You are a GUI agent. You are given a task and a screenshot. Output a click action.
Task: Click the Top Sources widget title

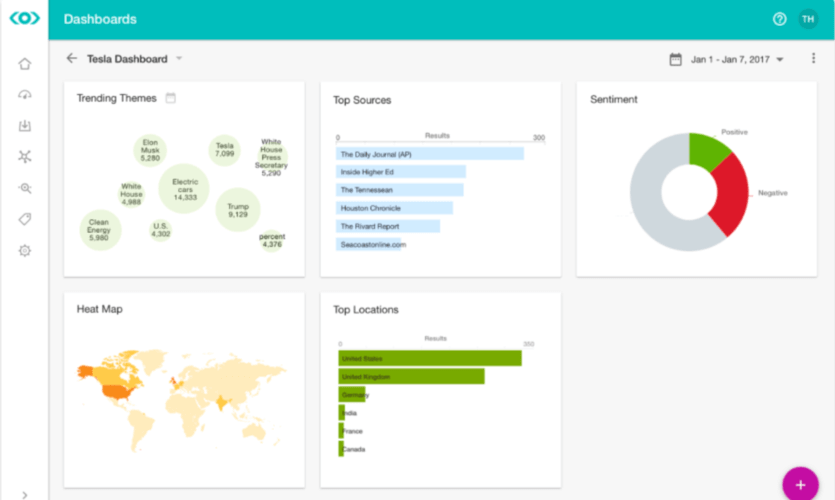(362, 100)
